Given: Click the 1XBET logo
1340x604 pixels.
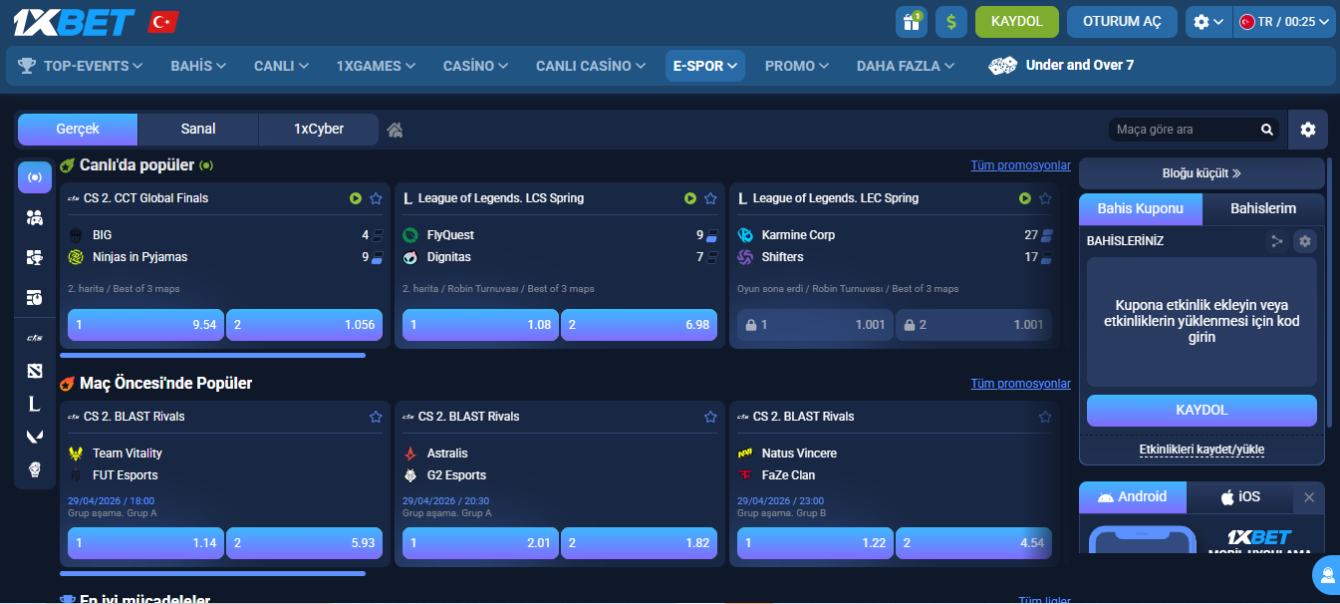Looking at the screenshot, I should (x=72, y=21).
